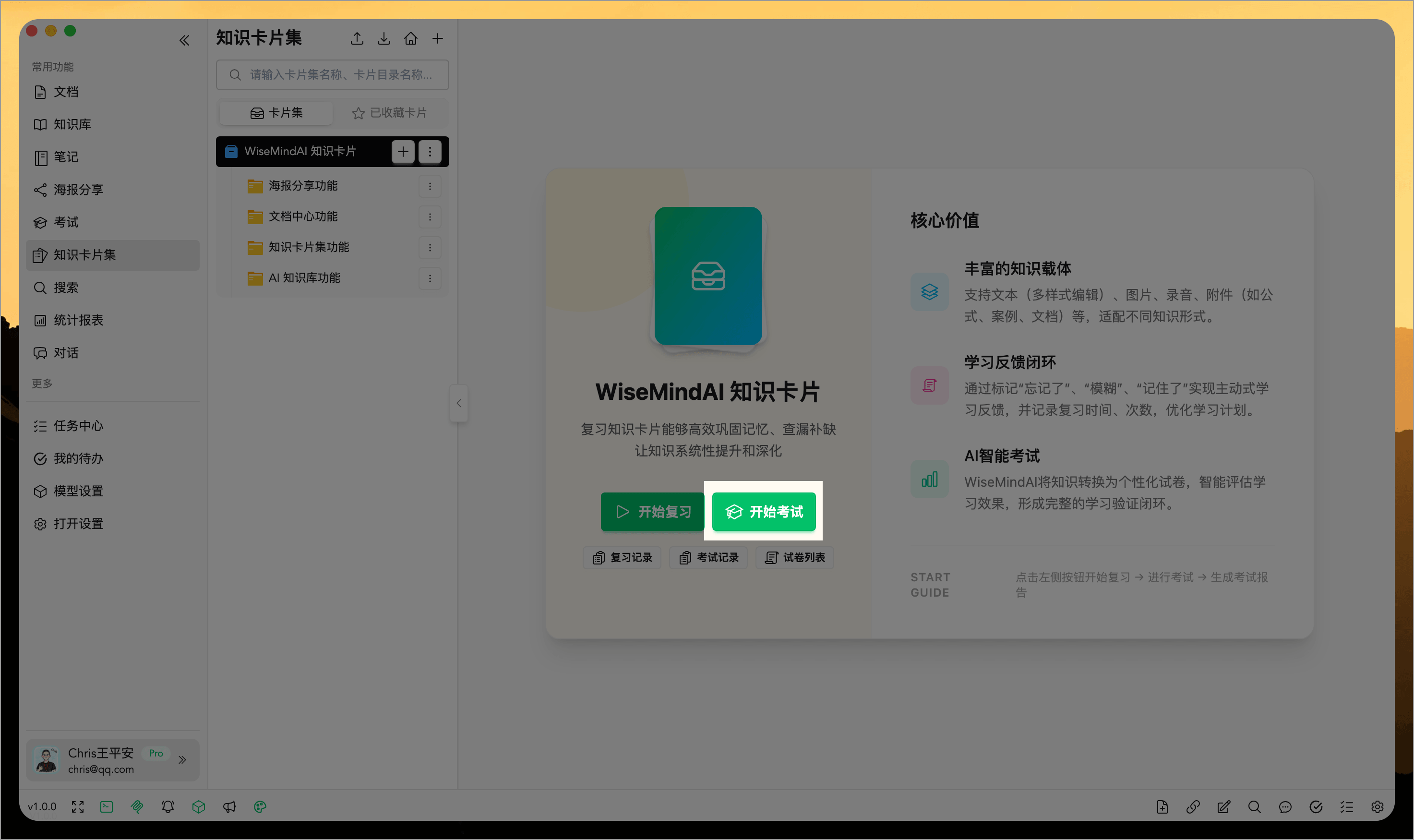Click the 开始复习 button
This screenshot has height=840, width=1414.
tap(652, 512)
